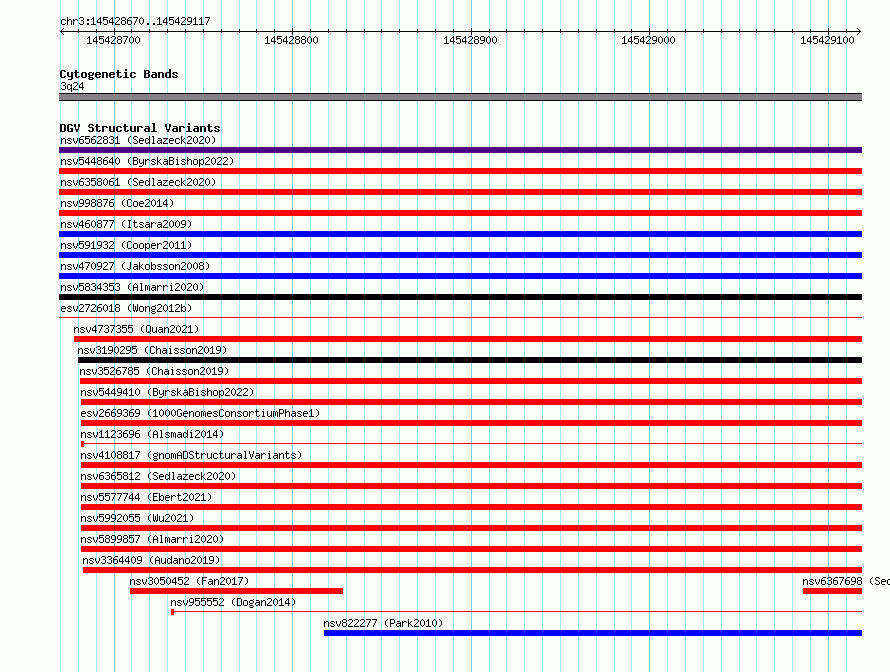Image resolution: width=890 pixels, height=672 pixels.
Task: Select the thin red esv2726018 line
Action: [x=460, y=317]
